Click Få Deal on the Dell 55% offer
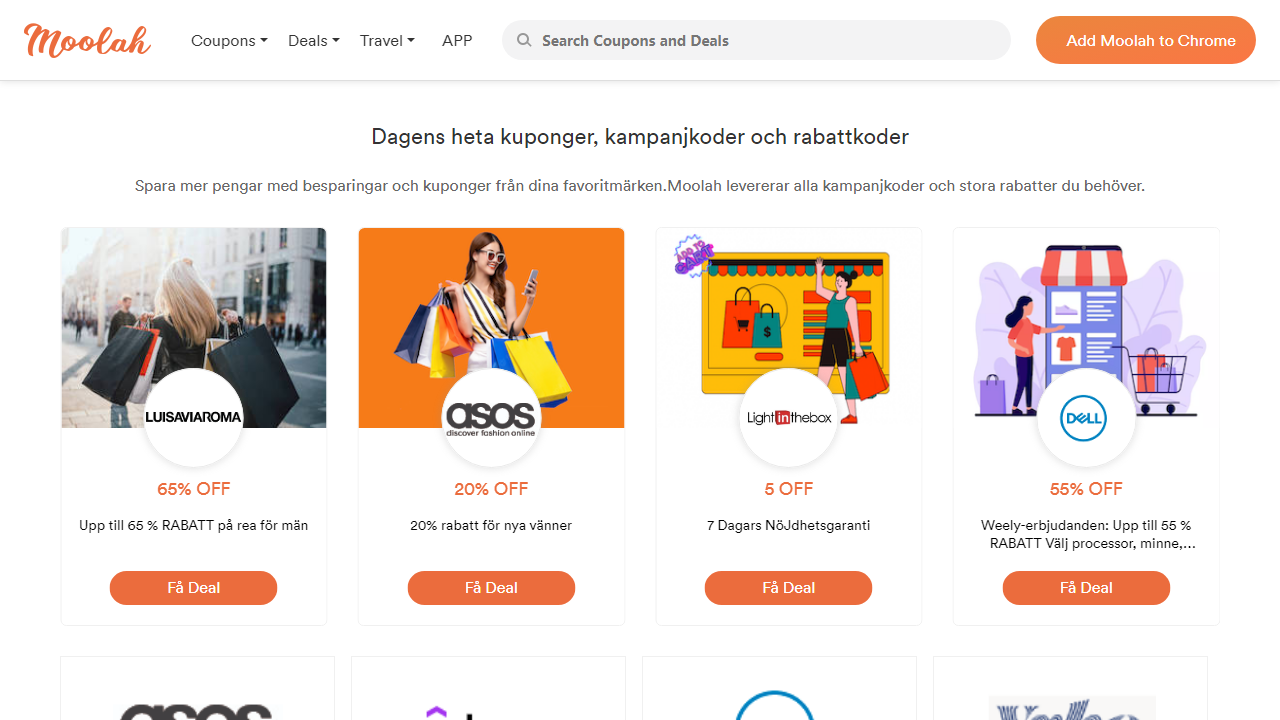Viewport: 1280px width, 720px height. [1086, 588]
